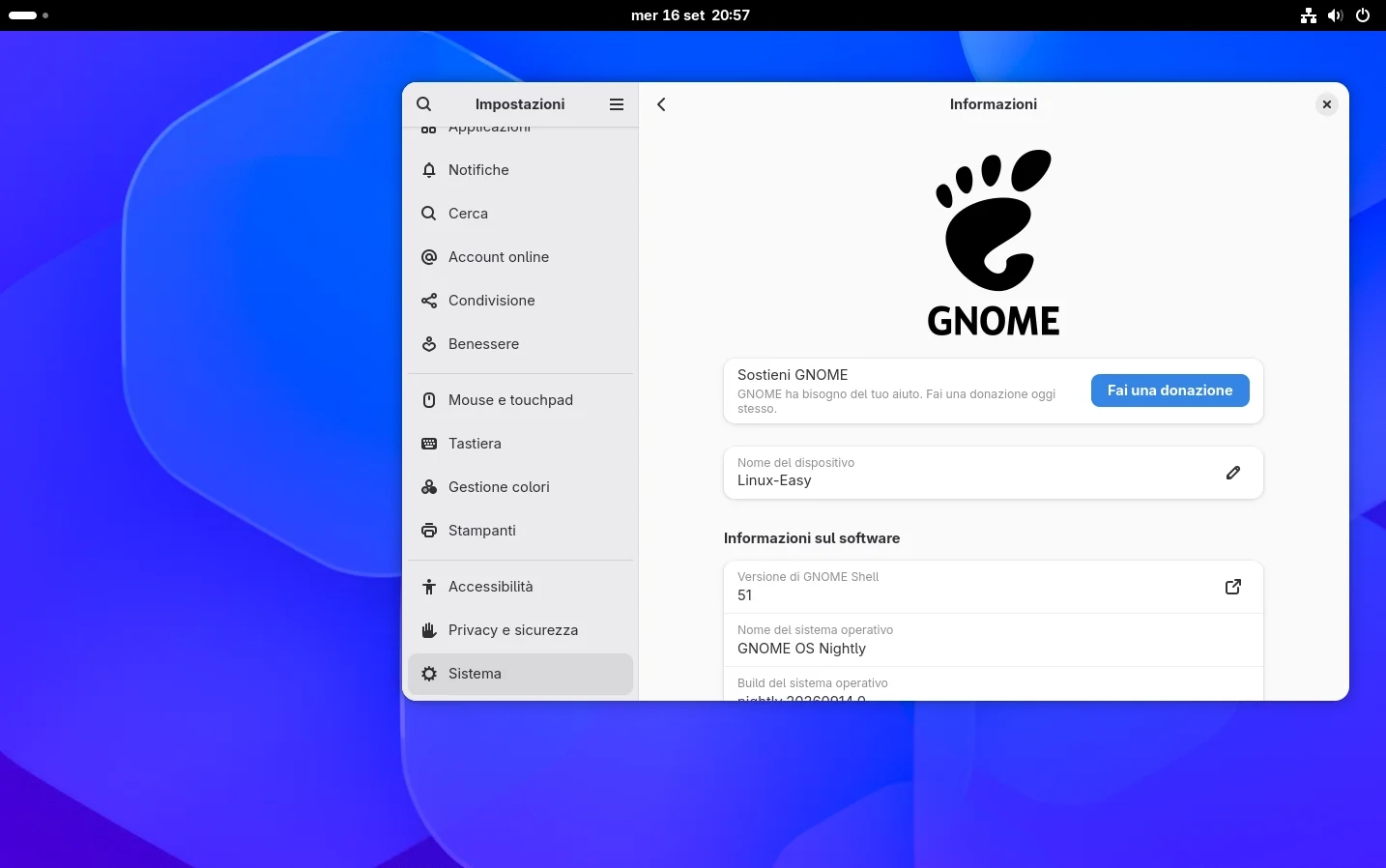Image resolution: width=1386 pixels, height=868 pixels.
Task: Open Notifiche settings
Action: pos(521,170)
